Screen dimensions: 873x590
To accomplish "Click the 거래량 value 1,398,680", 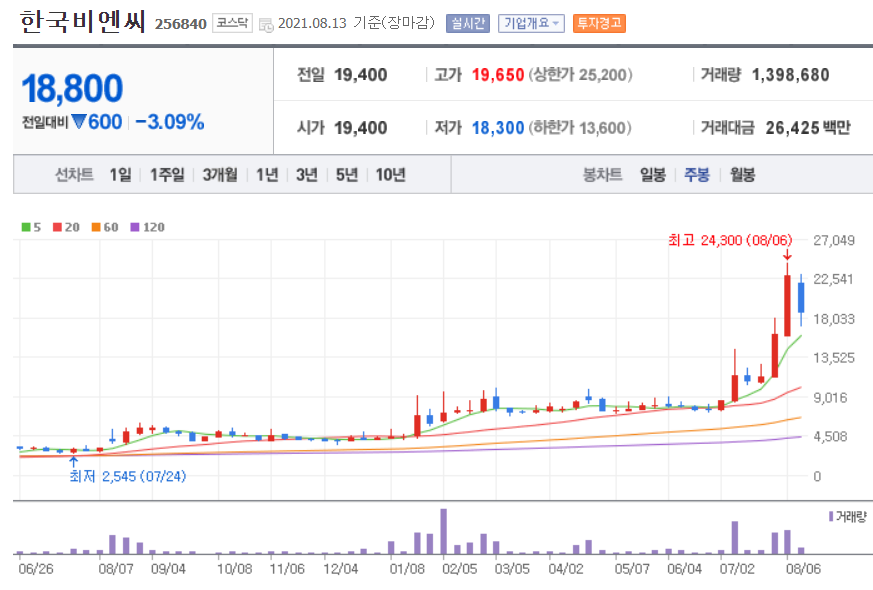I will [791, 75].
